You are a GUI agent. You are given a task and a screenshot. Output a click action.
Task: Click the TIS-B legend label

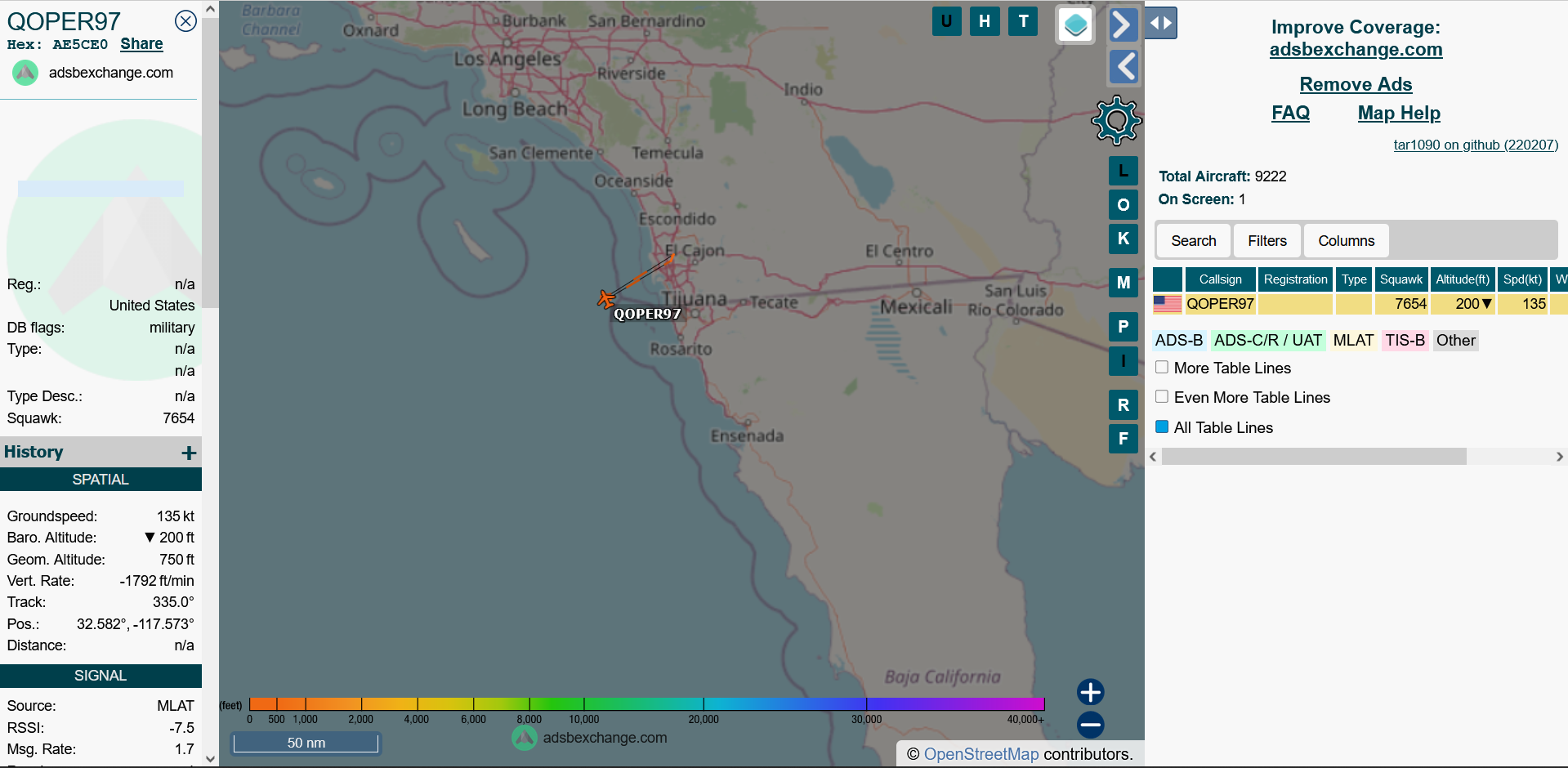click(x=1405, y=341)
